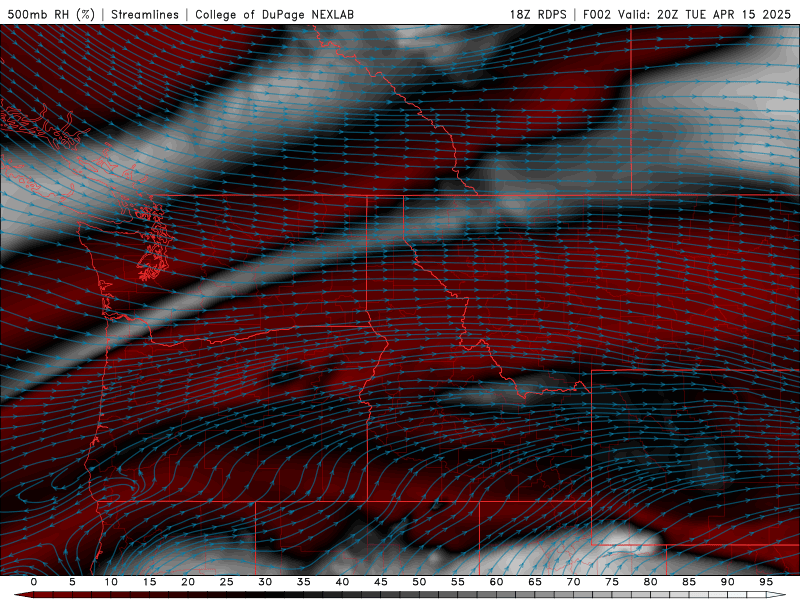Click the humidity color scale bar
800x600 pixels.
(400, 595)
